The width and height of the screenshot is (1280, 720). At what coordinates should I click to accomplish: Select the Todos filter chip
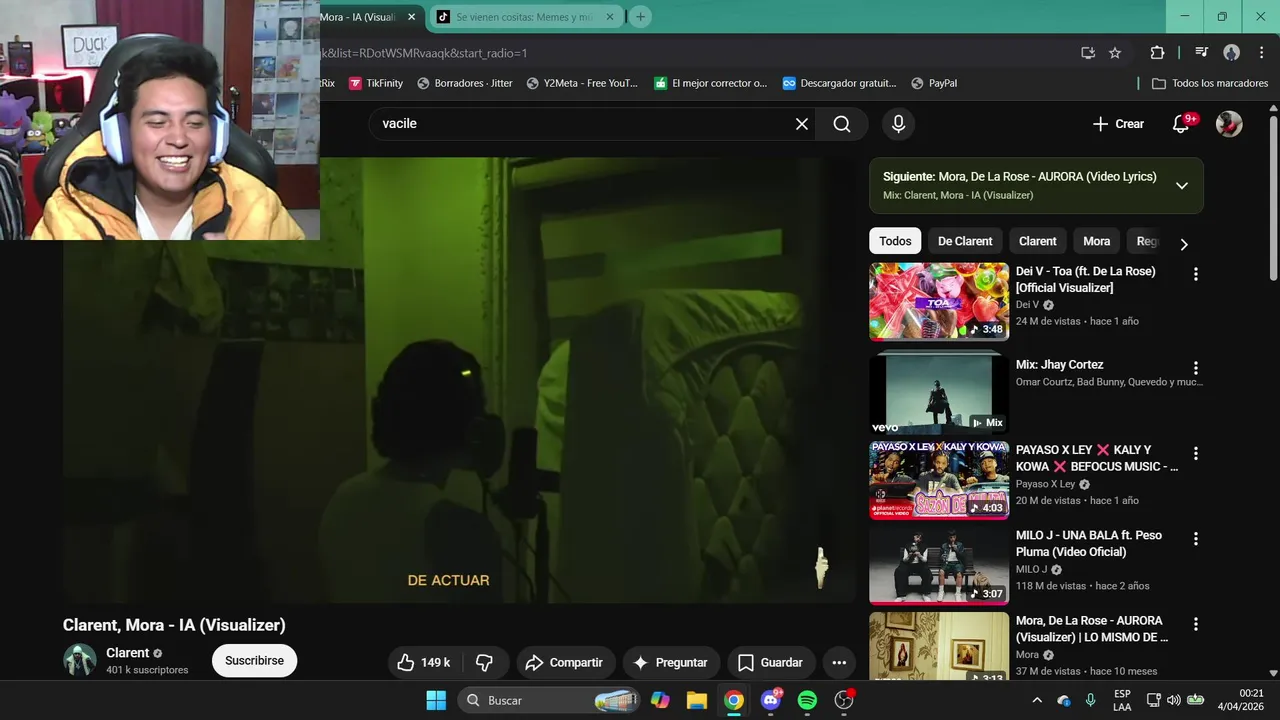895,241
